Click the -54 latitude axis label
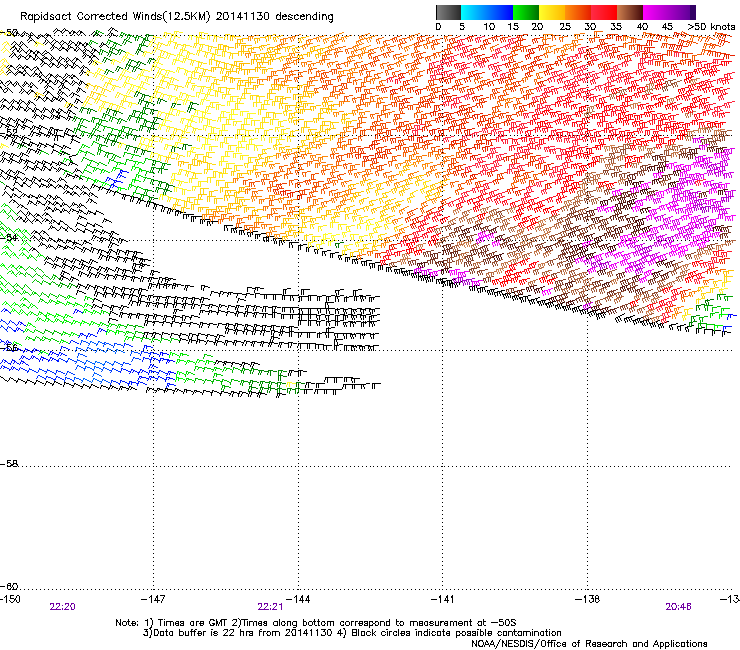740x650 pixels. coord(9,237)
